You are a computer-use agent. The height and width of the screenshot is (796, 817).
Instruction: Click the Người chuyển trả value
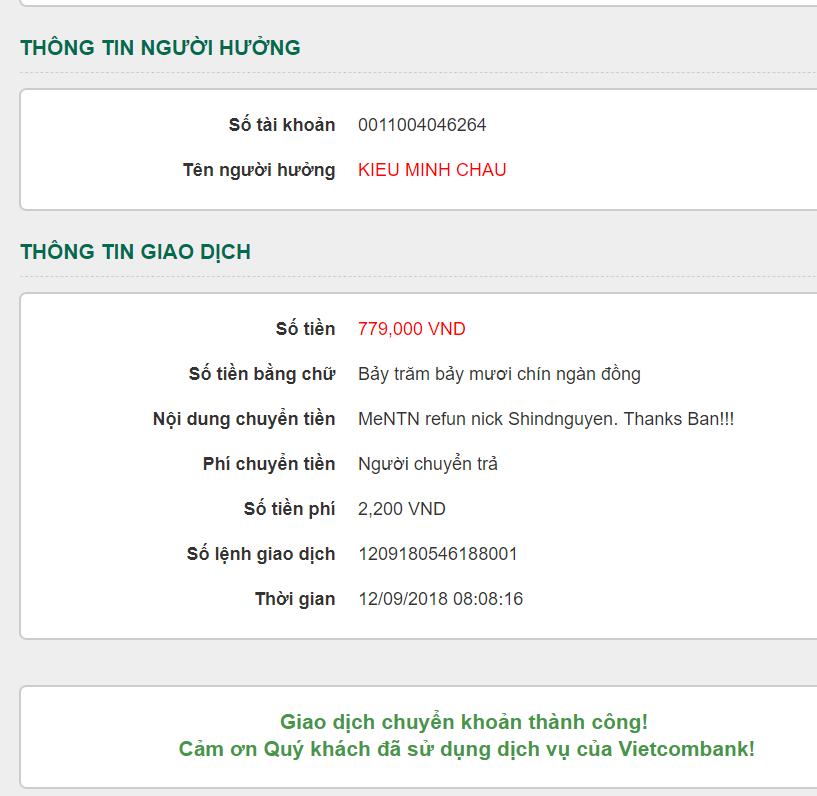427,464
